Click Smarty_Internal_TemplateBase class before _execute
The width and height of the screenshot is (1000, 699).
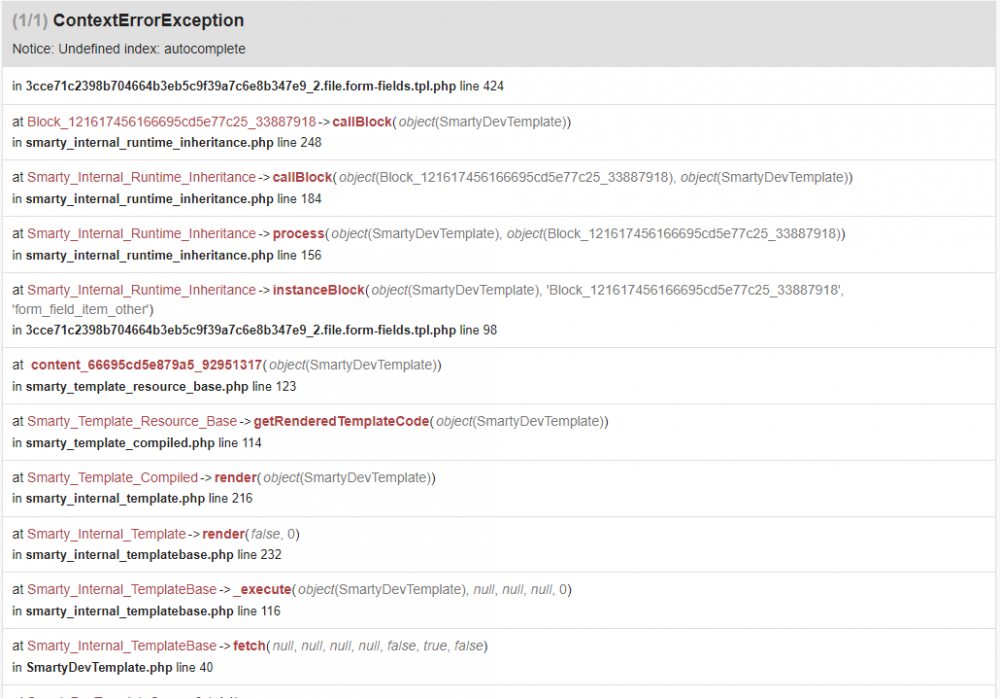tap(122, 590)
